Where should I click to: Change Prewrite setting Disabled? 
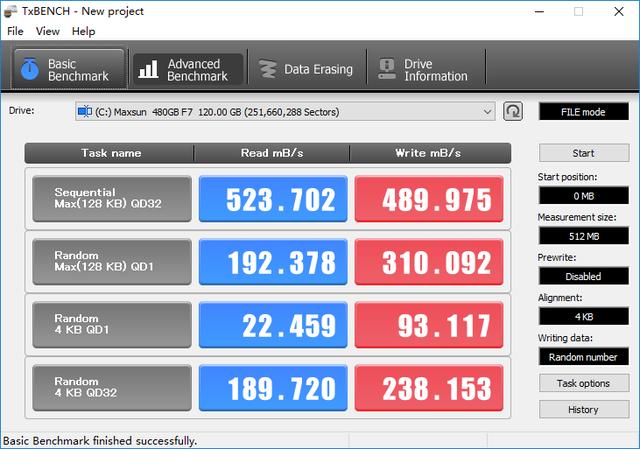(x=584, y=276)
